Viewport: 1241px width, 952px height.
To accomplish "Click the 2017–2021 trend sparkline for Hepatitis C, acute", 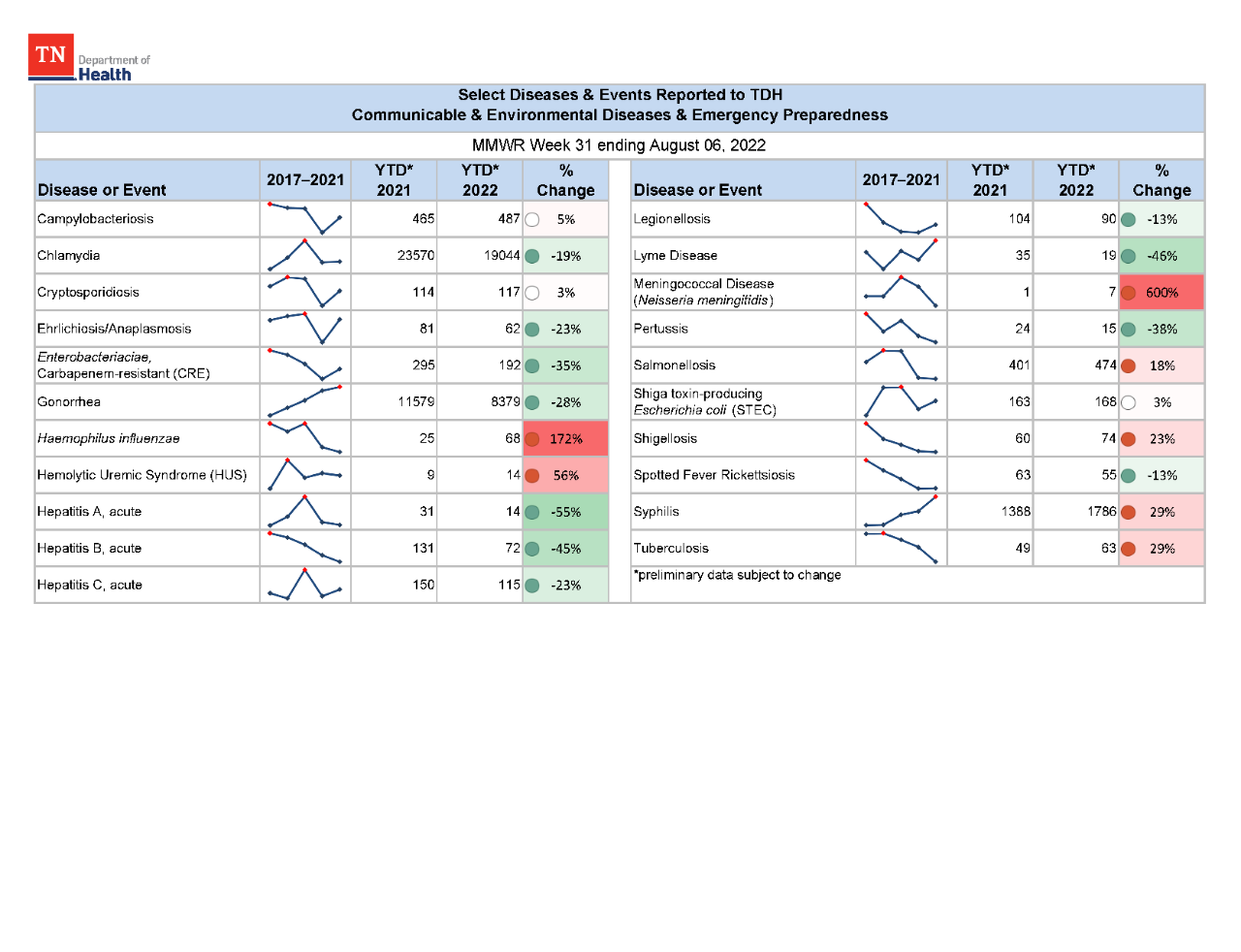I will tap(305, 584).
